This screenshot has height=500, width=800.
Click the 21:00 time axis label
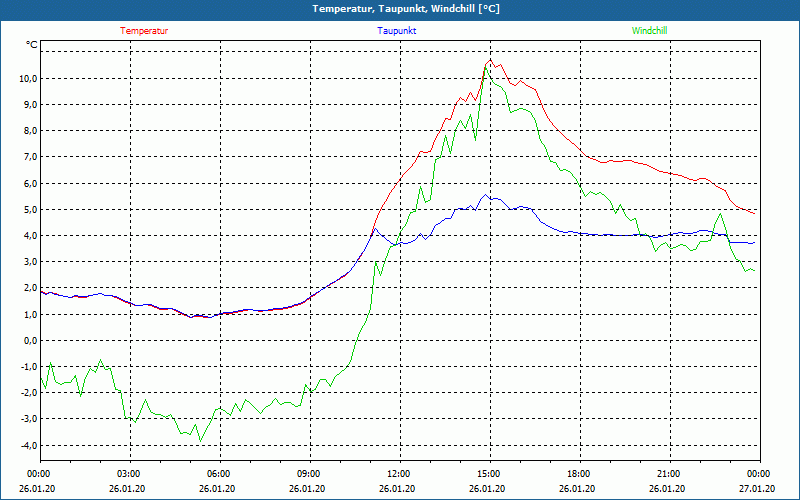coord(670,474)
